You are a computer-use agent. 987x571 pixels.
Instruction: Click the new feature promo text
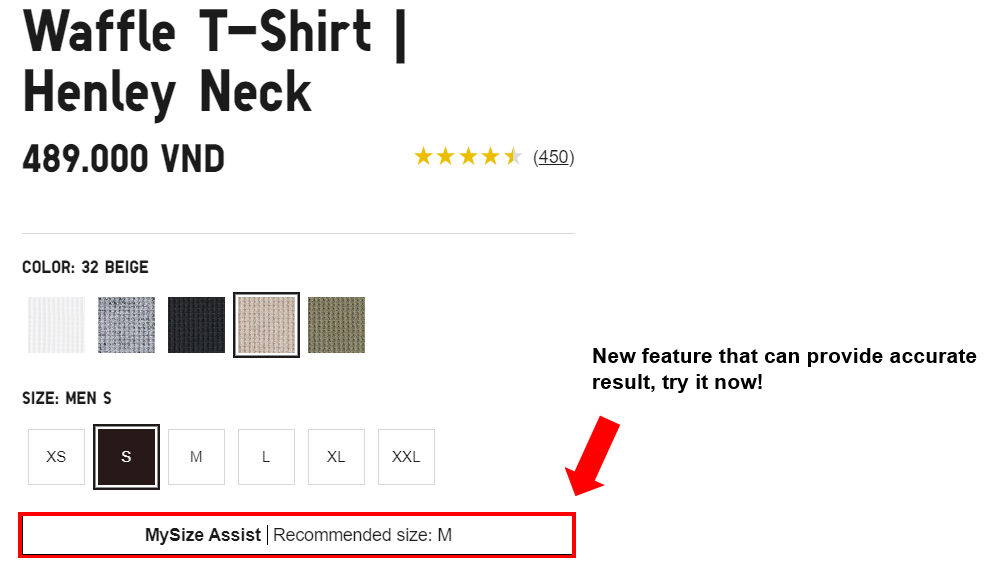point(784,369)
